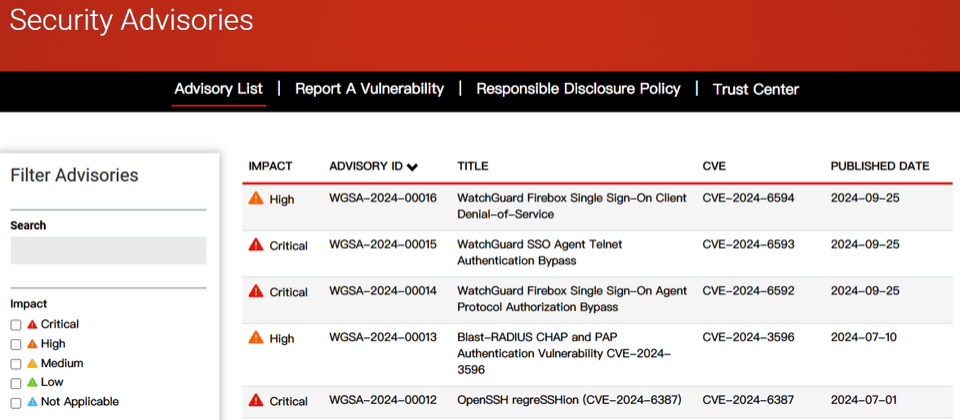Sort by Advisory ID using the down arrow
Image resolution: width=960 pixels, height=420 pixels.
(x=412, y=167)
